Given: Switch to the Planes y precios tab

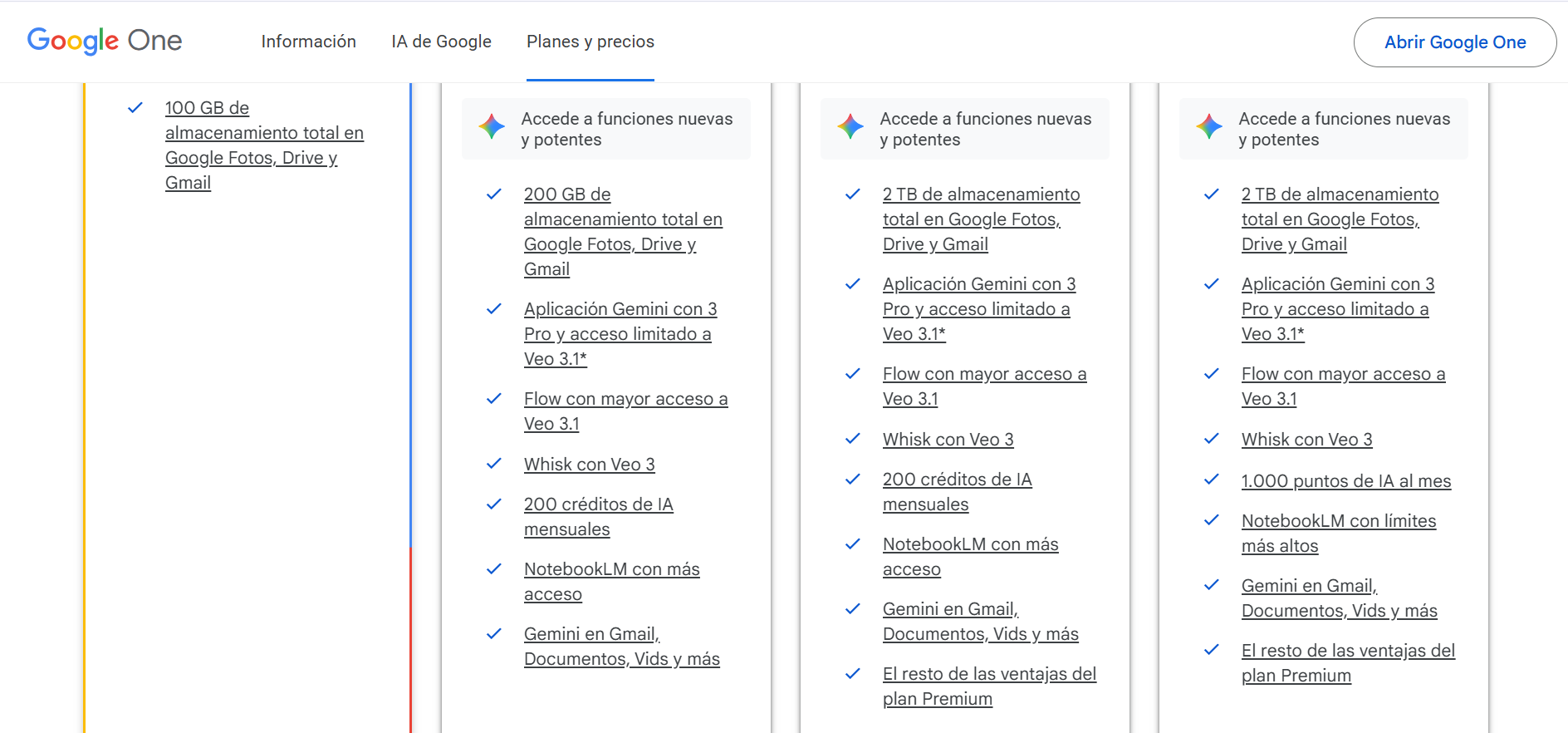Looking at the screenshot, I should [590, 42].
